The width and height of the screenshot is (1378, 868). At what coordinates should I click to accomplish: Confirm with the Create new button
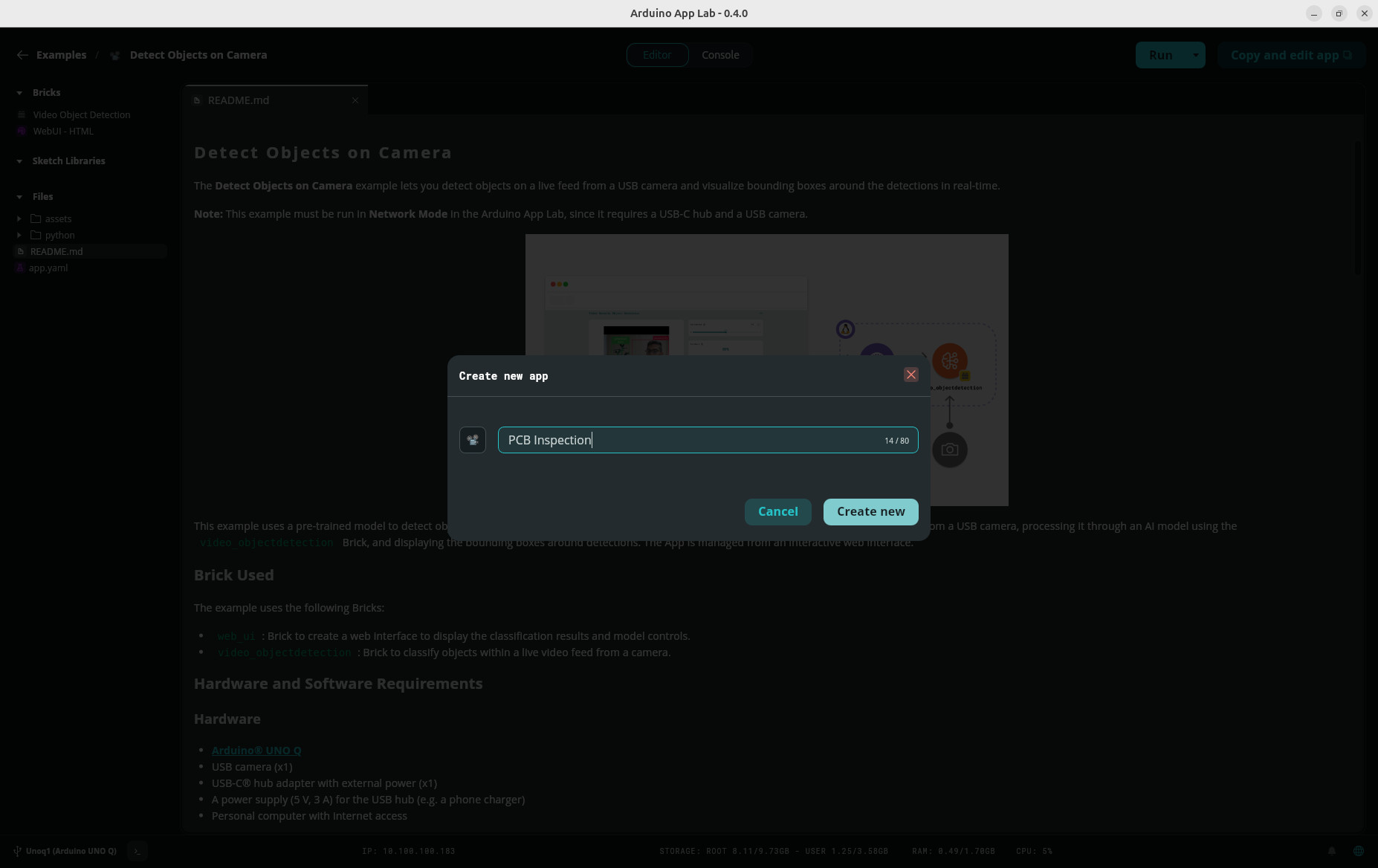(870, 511)
